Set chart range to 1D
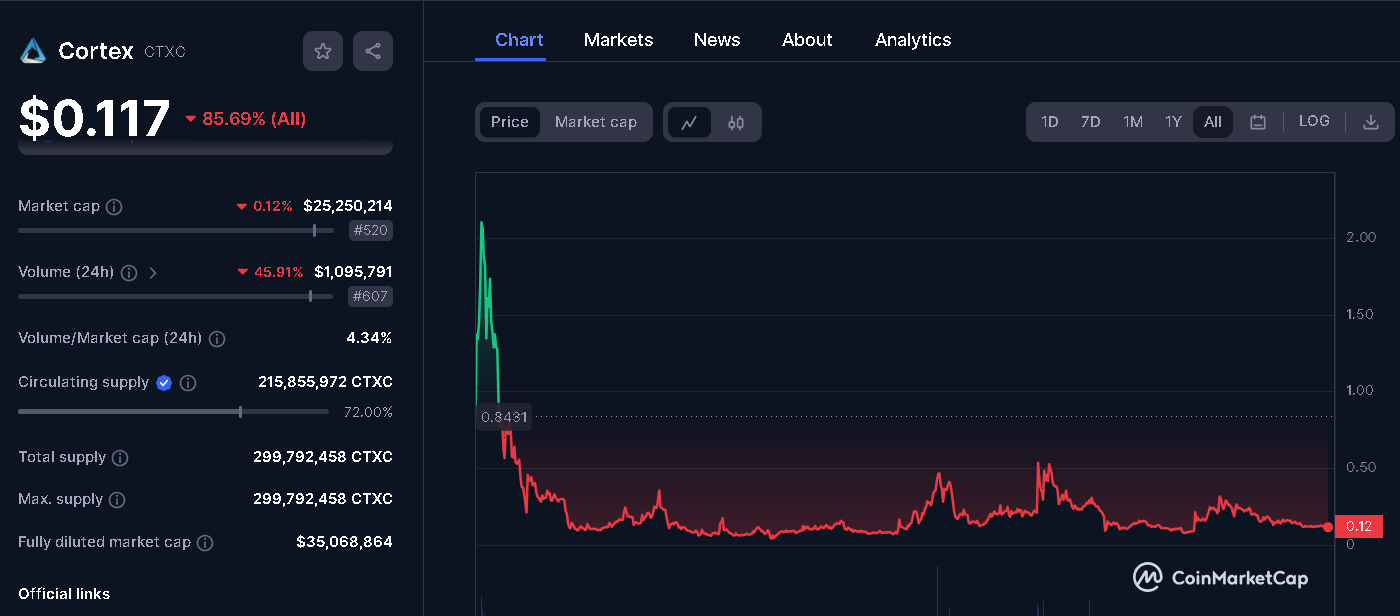The height and width of the screenshot is (616, 1400). click(1049, 122)
